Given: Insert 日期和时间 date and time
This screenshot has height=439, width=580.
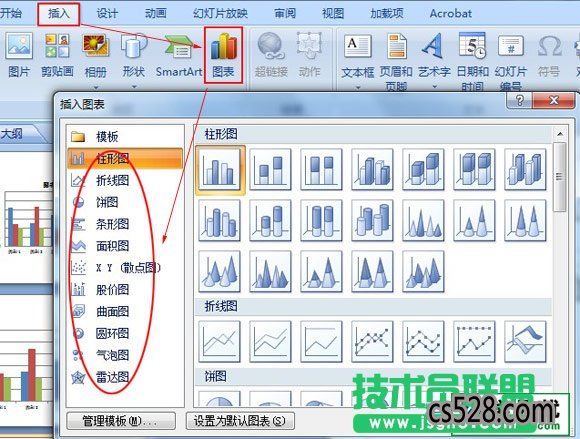Looking at the screenshot, I should click(x=473, y=61).
